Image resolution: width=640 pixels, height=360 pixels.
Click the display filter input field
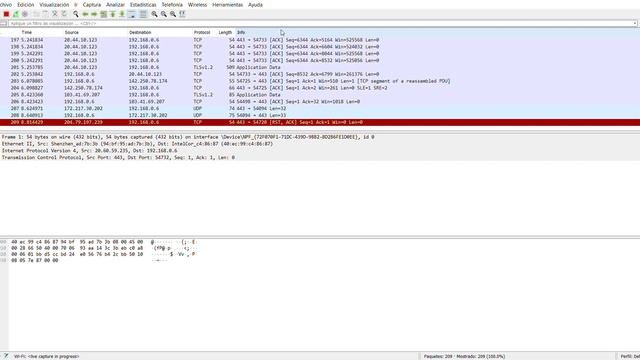(320, 24)
